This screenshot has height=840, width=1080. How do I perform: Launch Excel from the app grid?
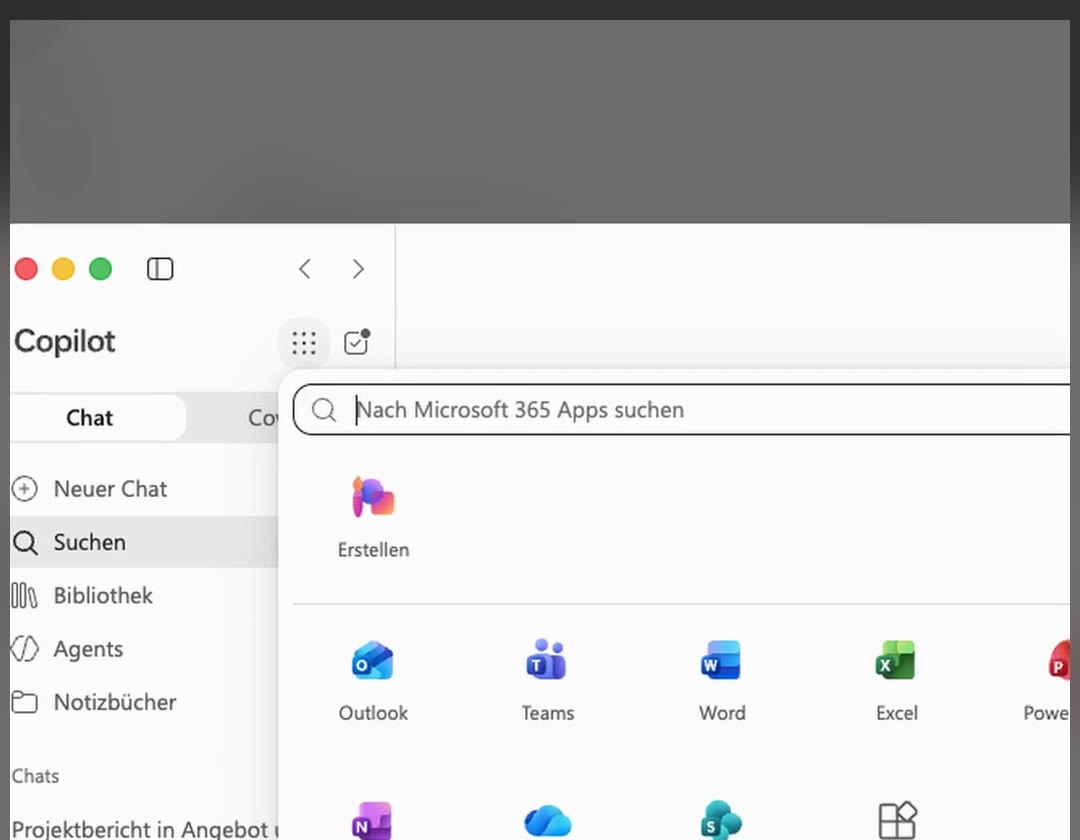click(896, 660)
